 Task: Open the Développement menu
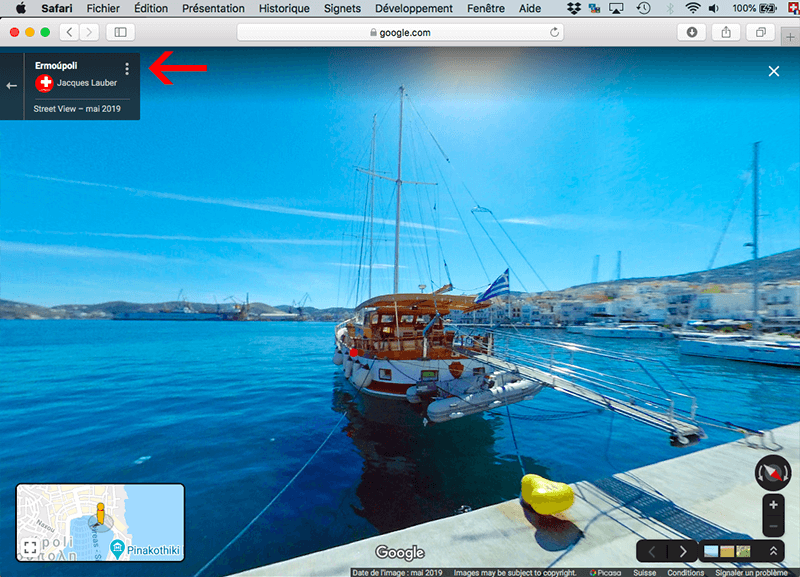[x=414, y=8]
